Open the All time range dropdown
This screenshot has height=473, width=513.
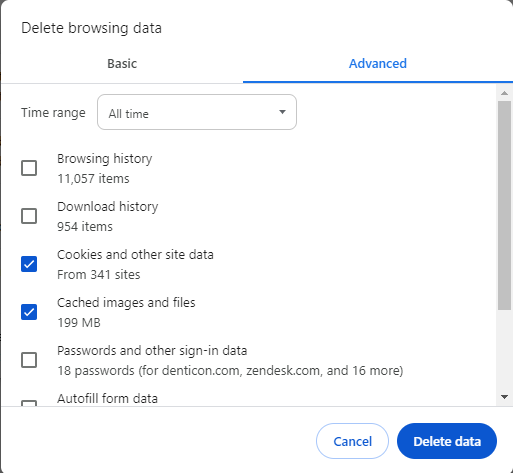(197, 112)
